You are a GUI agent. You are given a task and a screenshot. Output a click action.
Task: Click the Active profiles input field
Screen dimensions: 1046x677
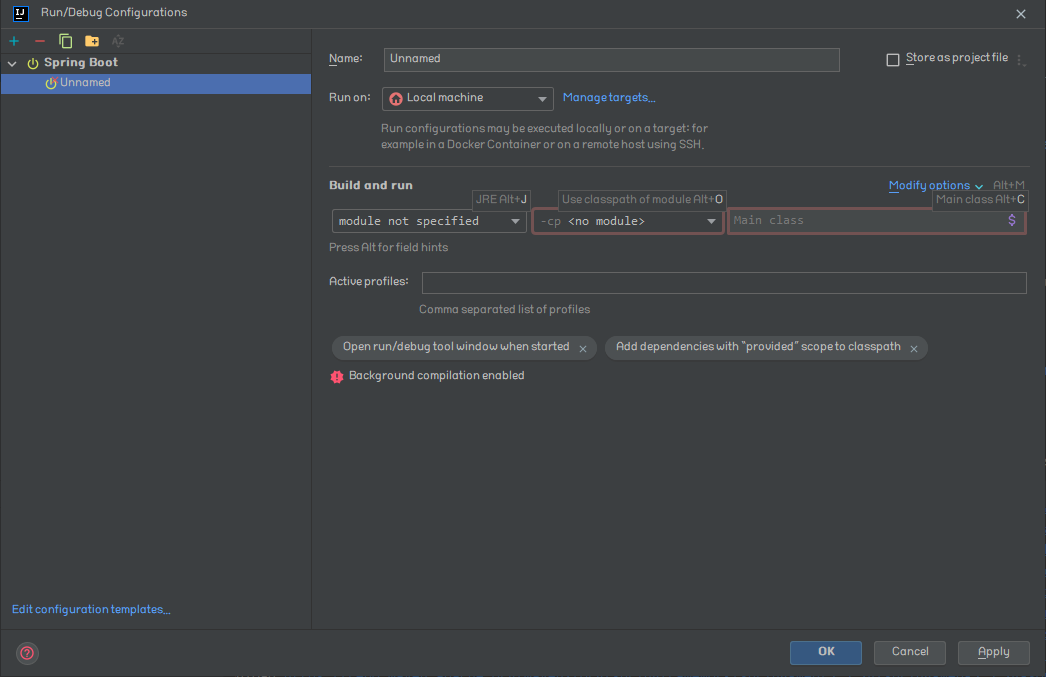pos(724,283)
